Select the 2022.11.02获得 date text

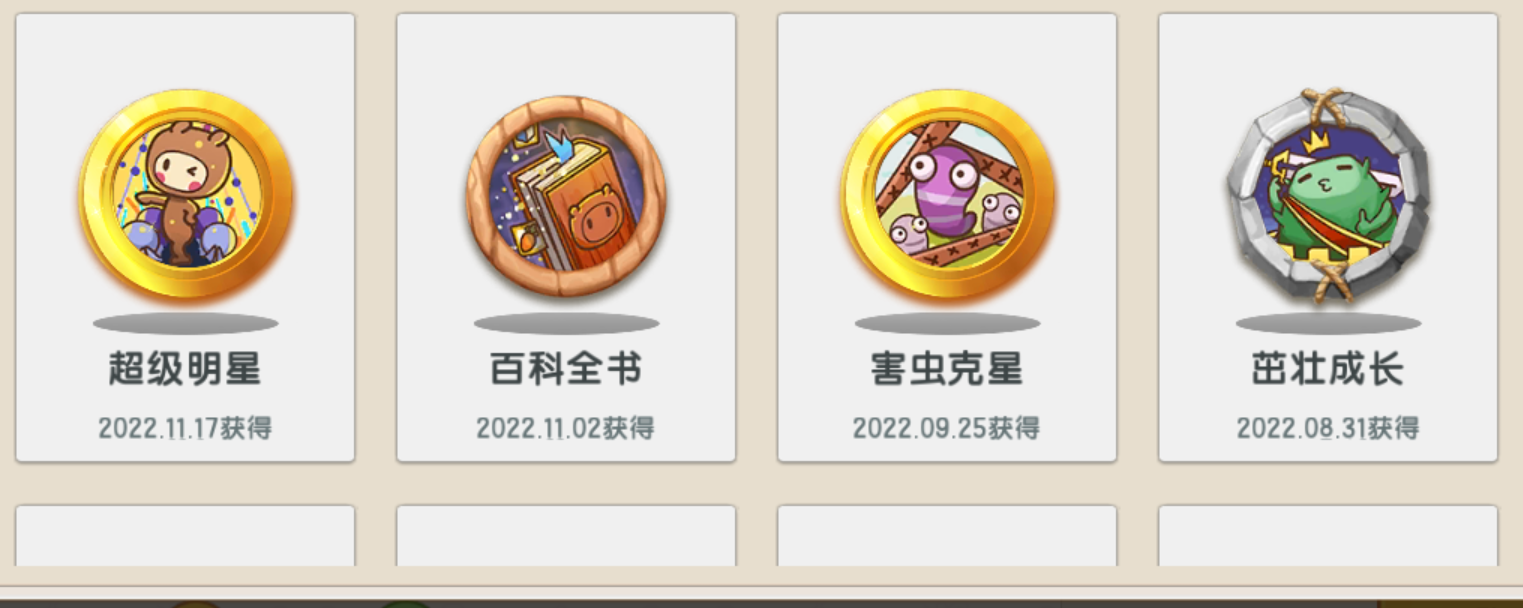click(x=566, y=428)
